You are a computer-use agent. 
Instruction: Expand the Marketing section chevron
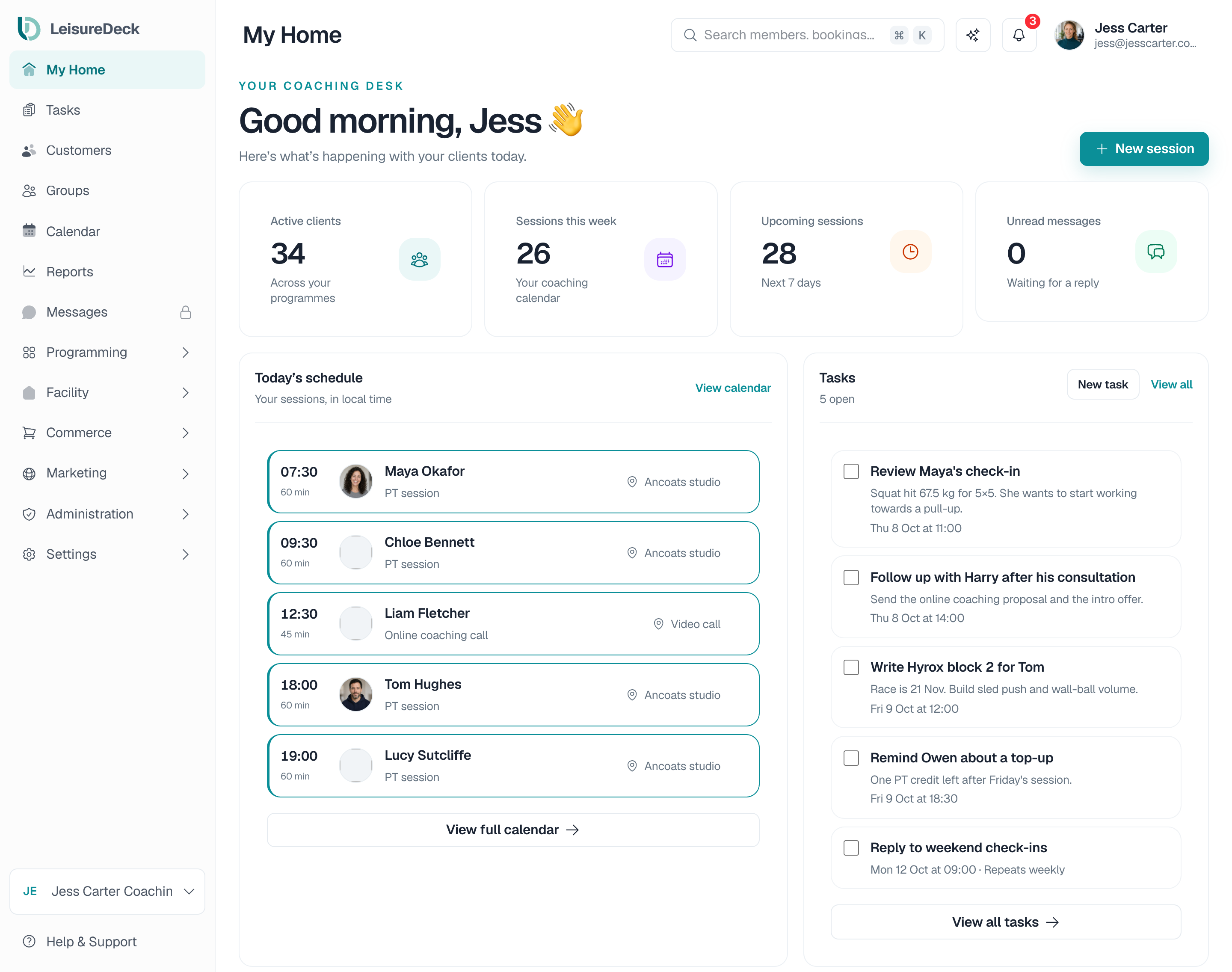coord(186,474)
